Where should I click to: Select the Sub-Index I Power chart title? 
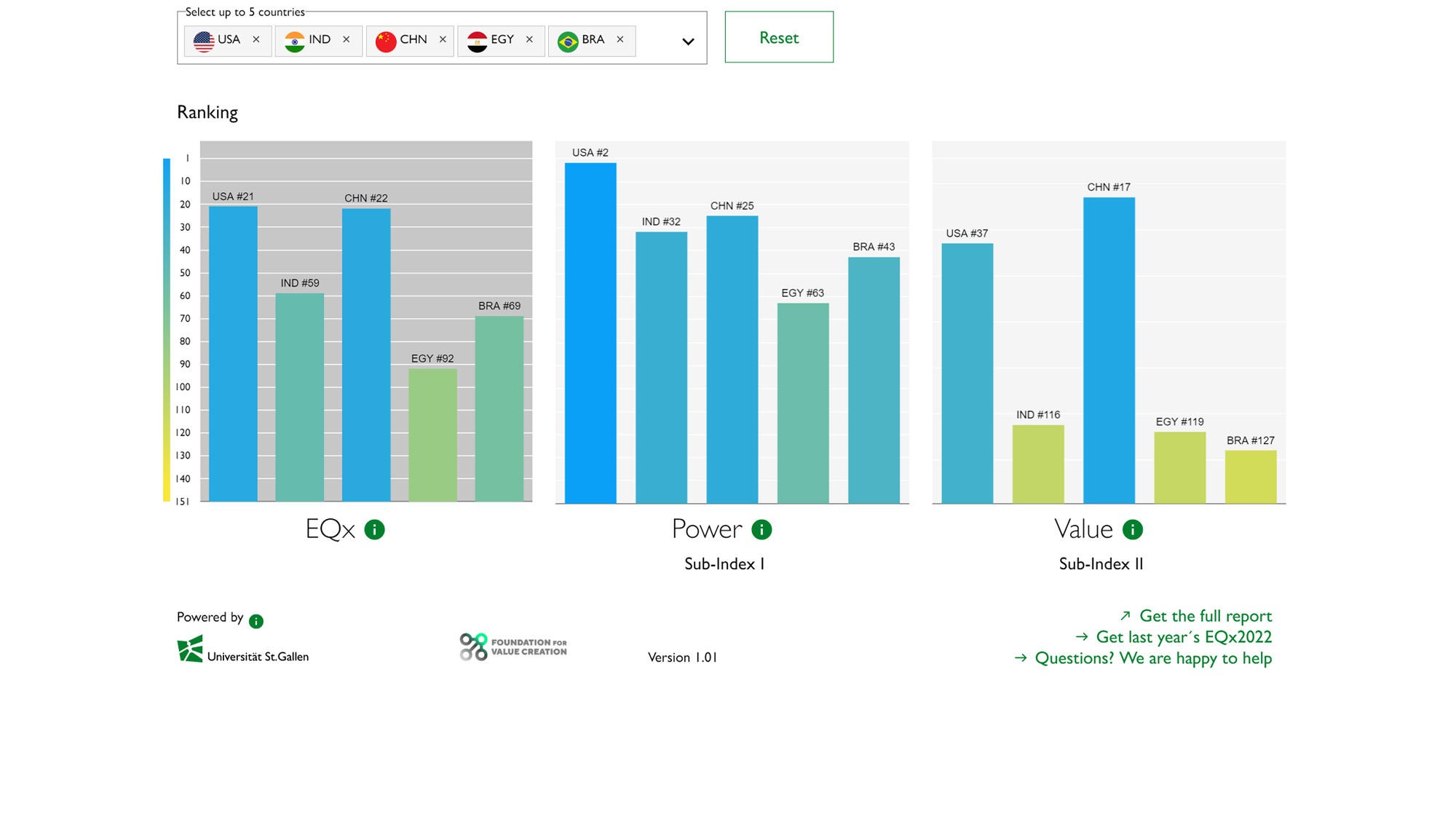[724, 563]
